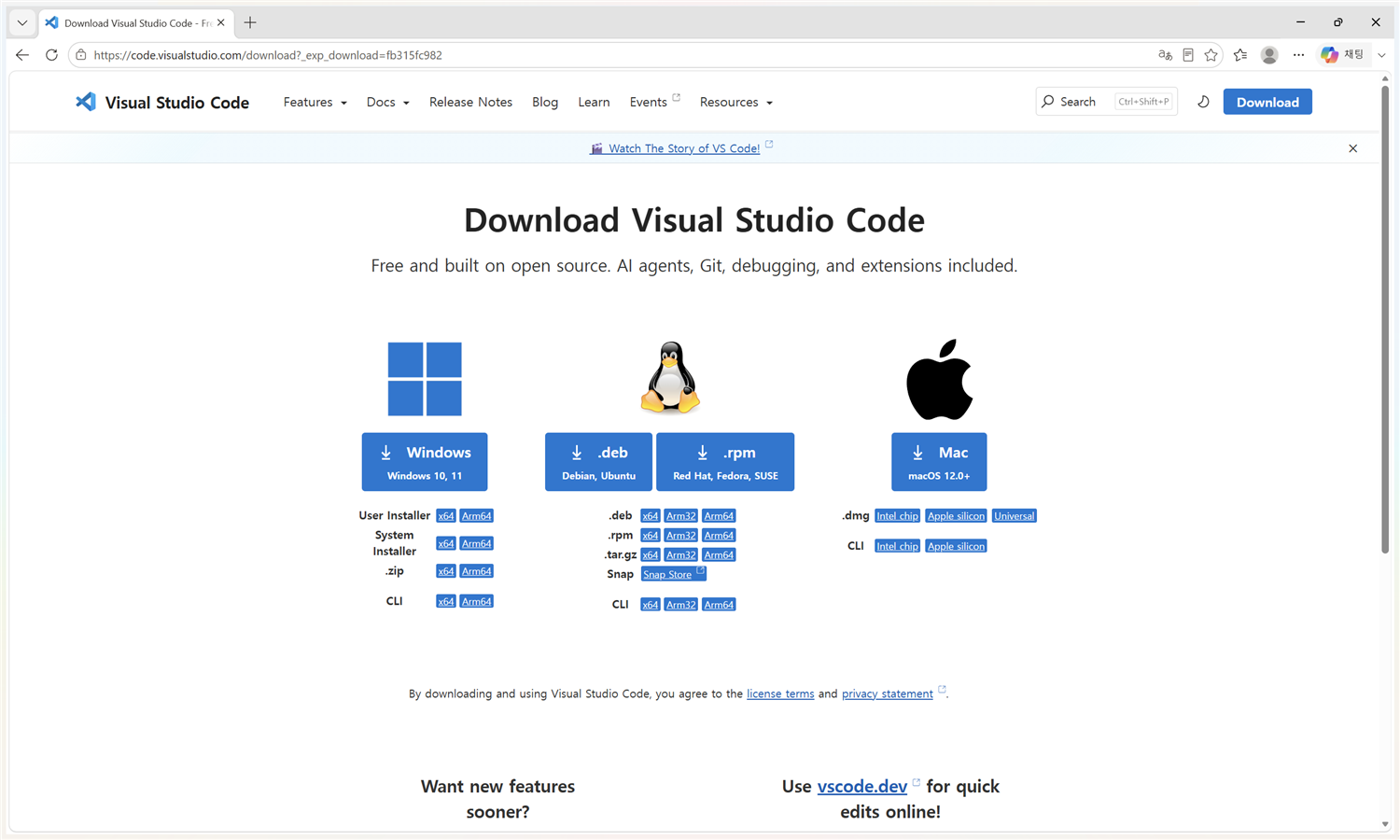Click the Apple logo image
The image size is (1400, 840).
click(939, 379)
